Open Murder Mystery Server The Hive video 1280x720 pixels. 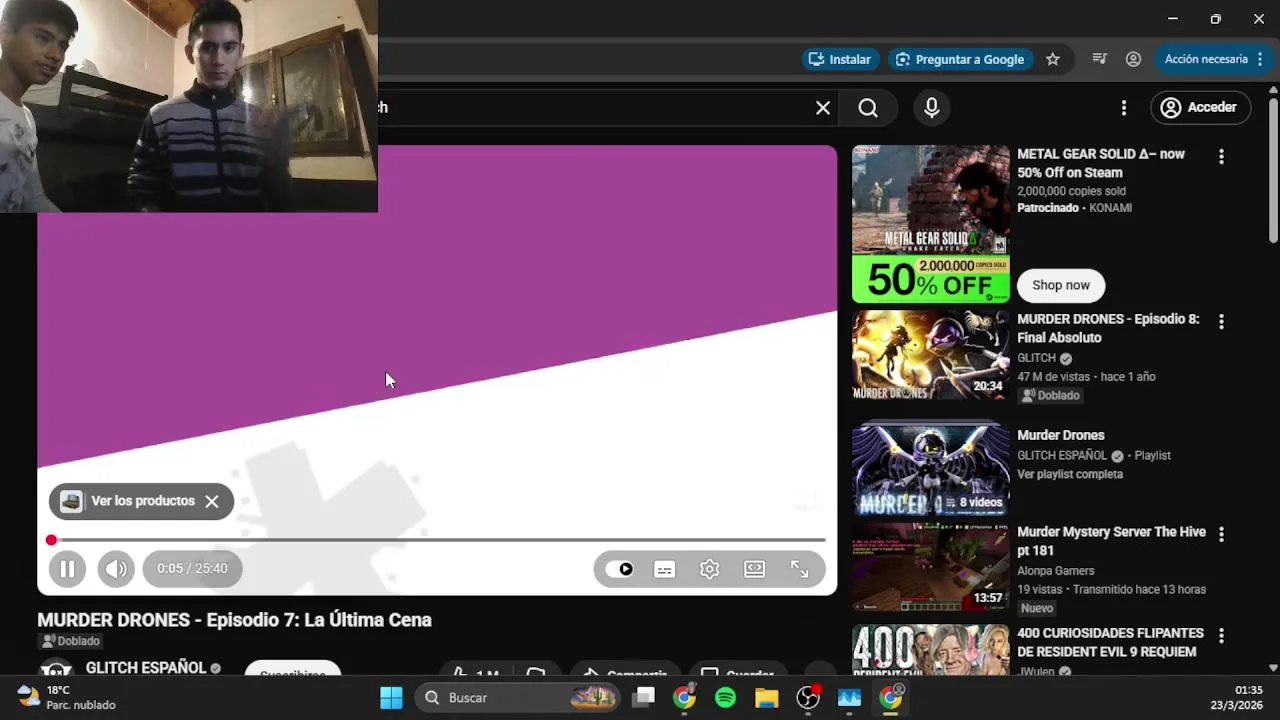(x=931, y=567)
